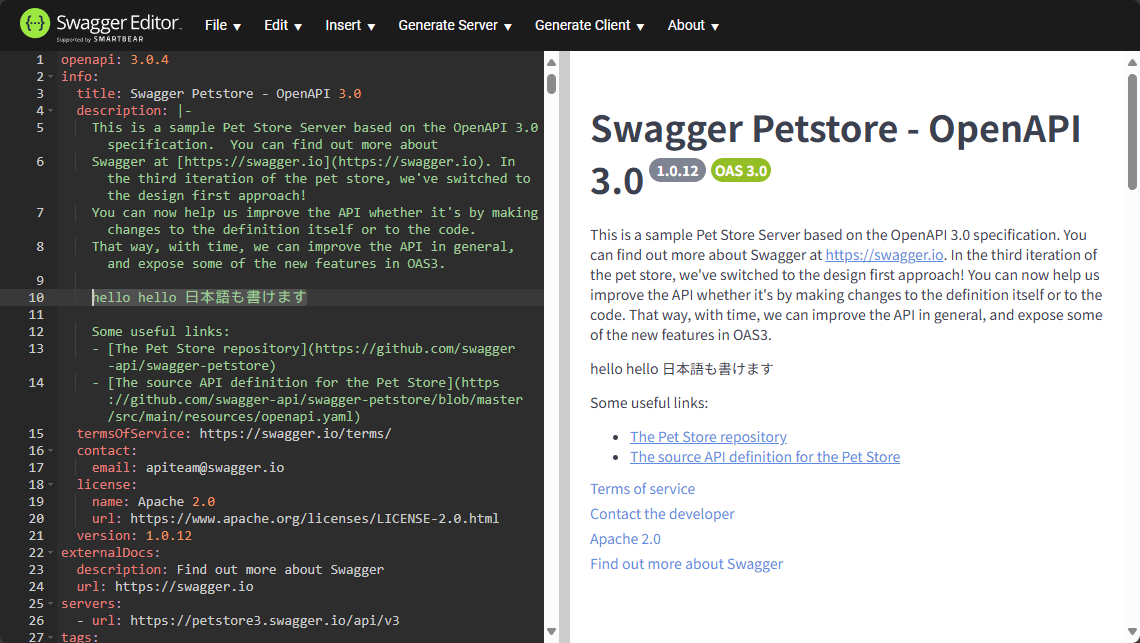Click the Terms of service link

pyautogui.click(x=643, y=489)
